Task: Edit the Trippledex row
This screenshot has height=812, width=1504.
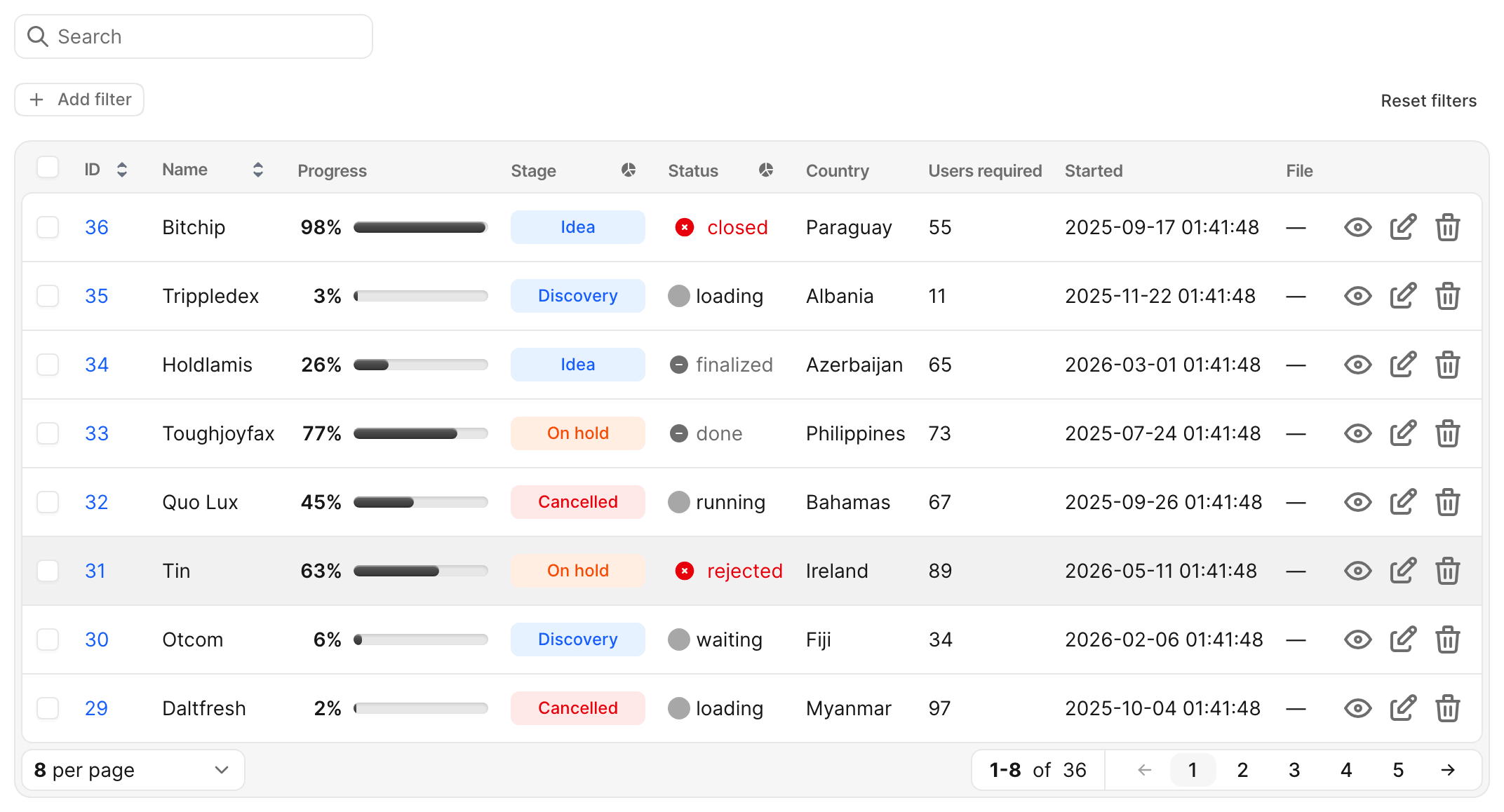Action: tap(1403, 296)
